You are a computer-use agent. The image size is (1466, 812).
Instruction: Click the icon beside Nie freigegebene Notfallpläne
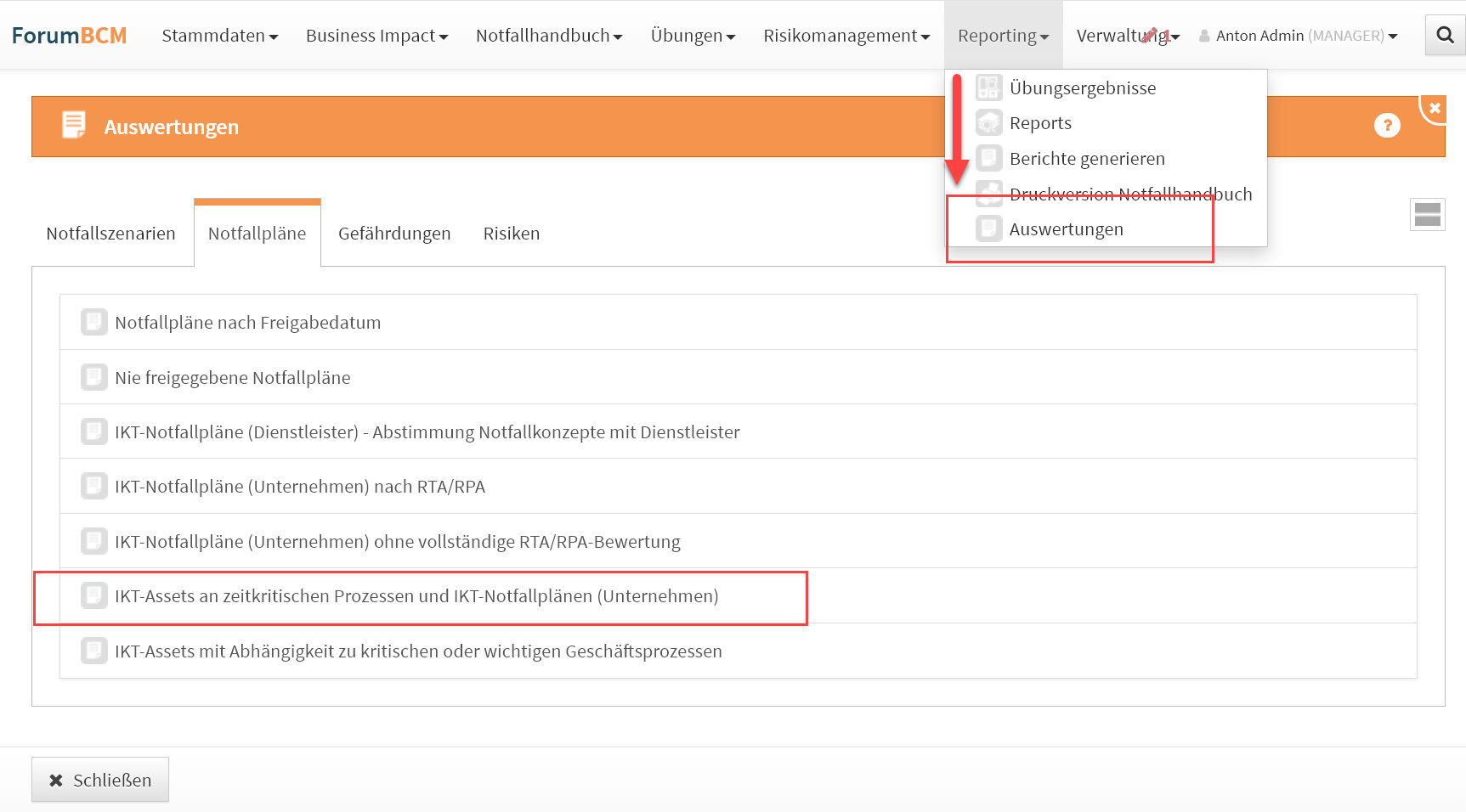93,377
